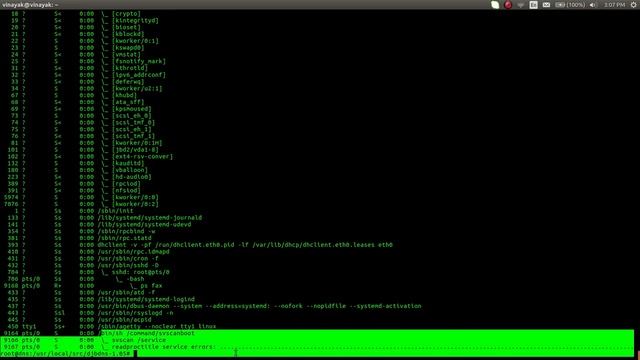Viewport: 640px width, 360px height.
Task: Open the battery 100% indicator
Action: pos(570,5)
